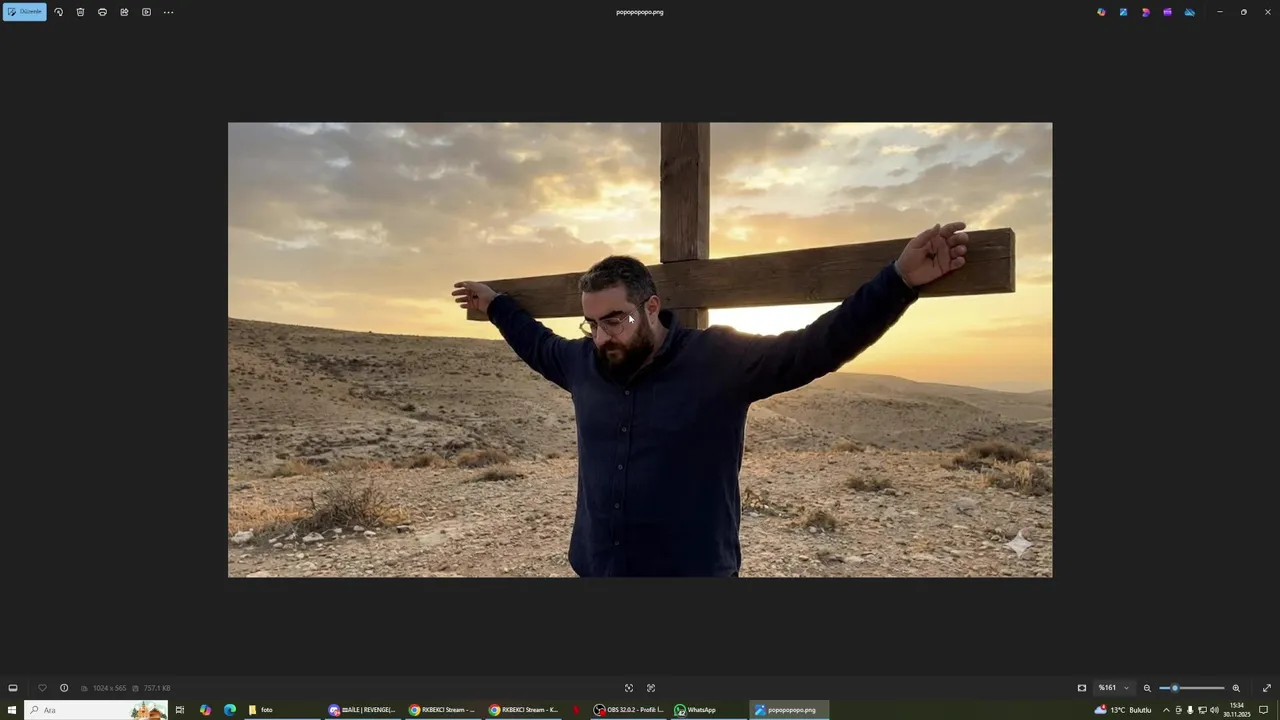Click the zoom in magnifier icon
Screen dimensions: 1280x720
click(1236, 688)
